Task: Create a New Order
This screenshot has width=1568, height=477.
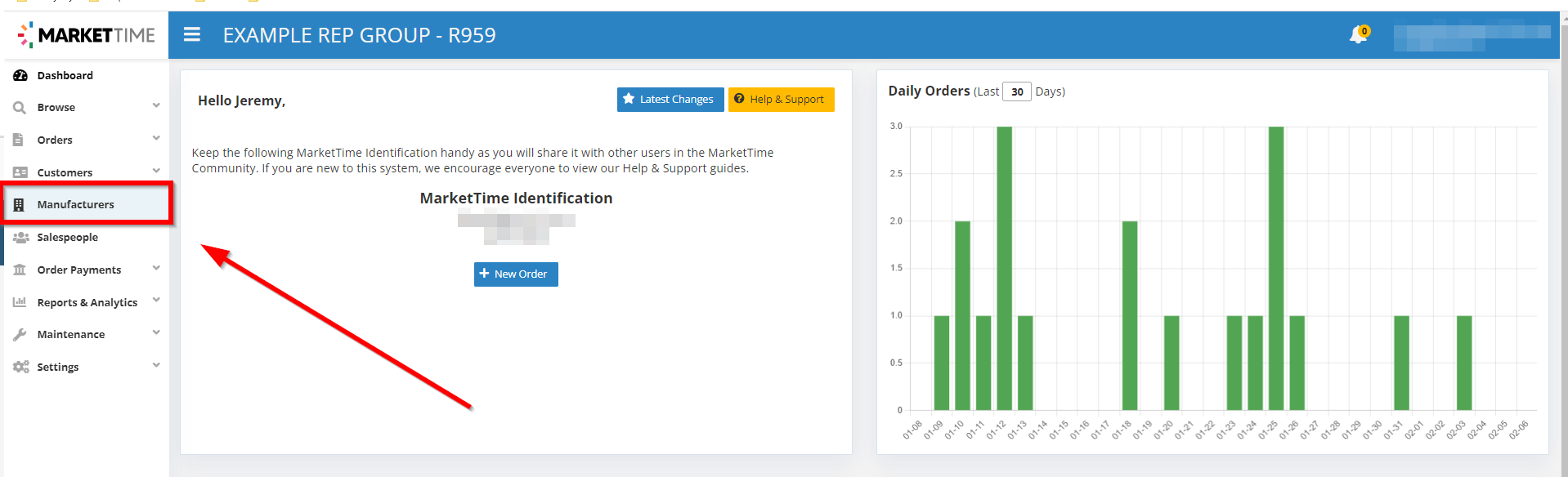Action: click(516, 274)
